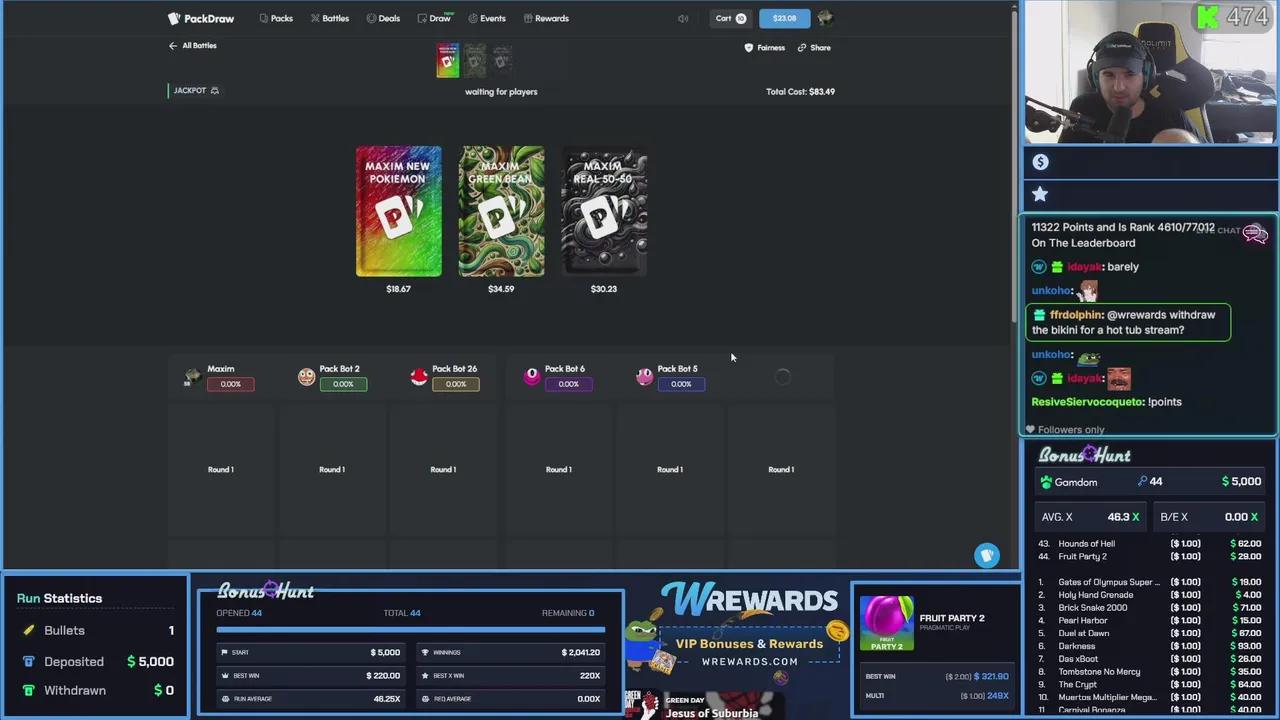Click username ResiveSiervocoqueto in chat
Screen dimensions: 1280x720
[x=1087, y=402]
